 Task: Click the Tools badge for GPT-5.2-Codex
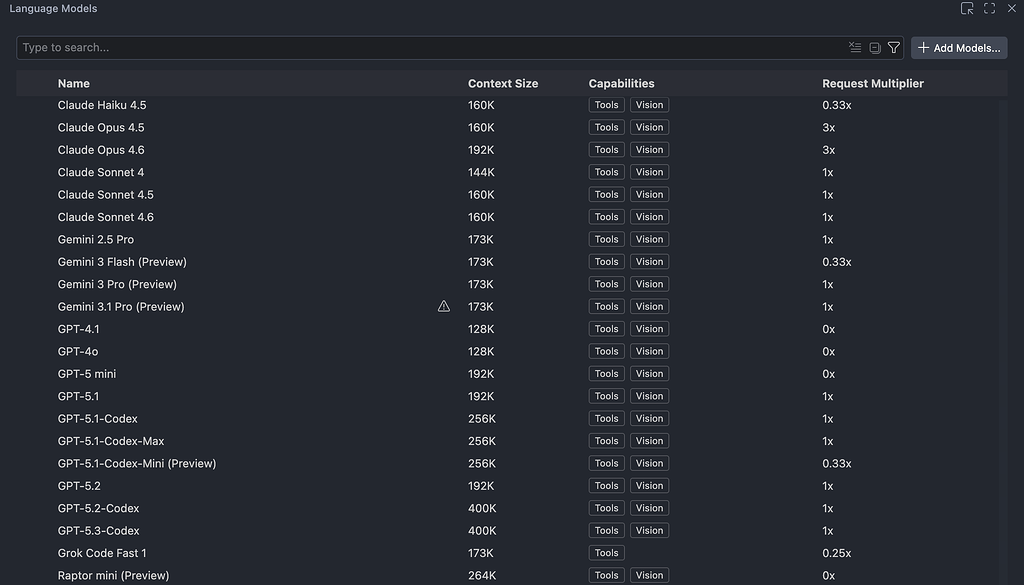tap(606, 508)
